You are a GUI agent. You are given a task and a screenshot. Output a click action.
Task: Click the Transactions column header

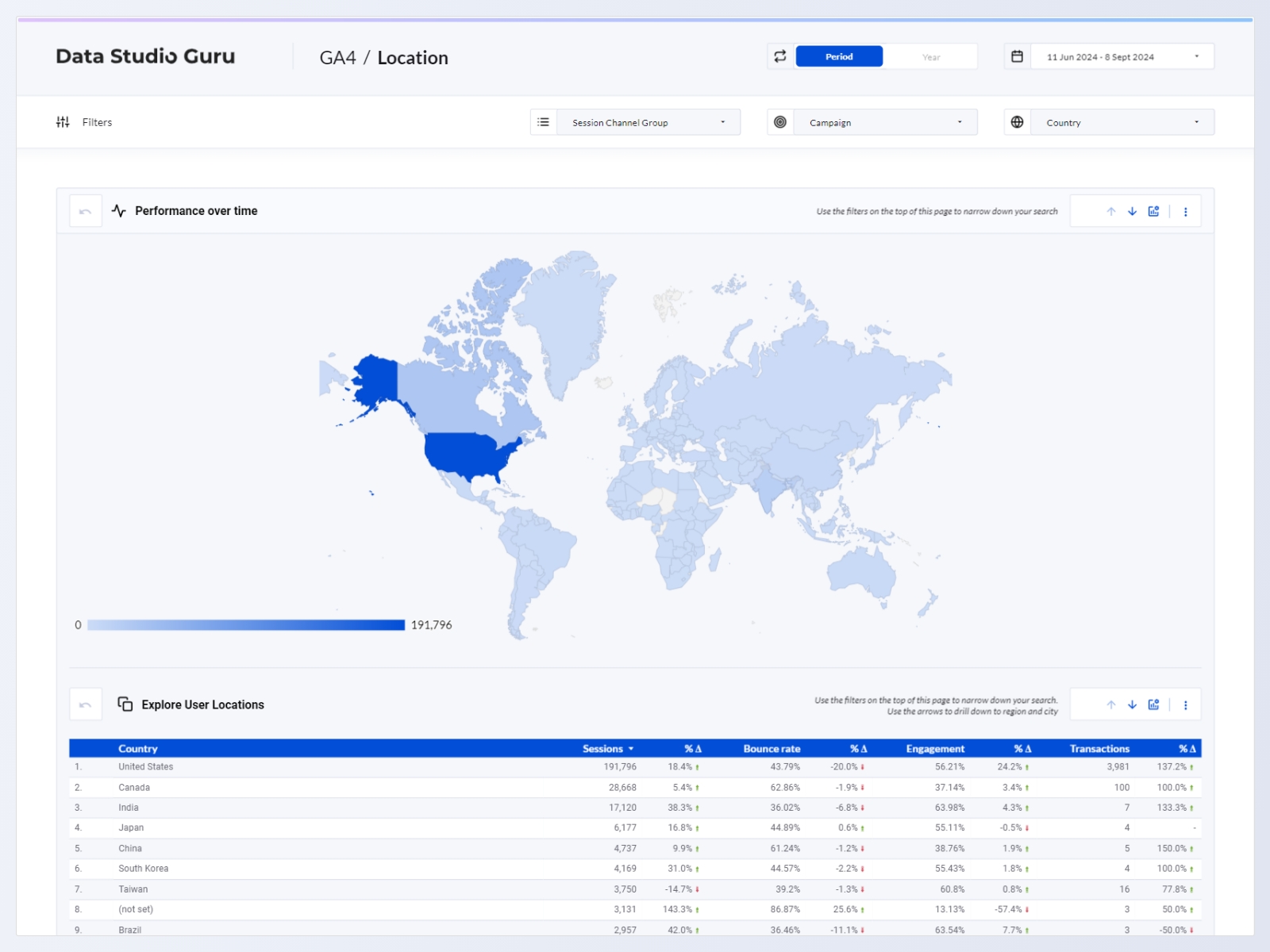click(x=1099, y=749)
